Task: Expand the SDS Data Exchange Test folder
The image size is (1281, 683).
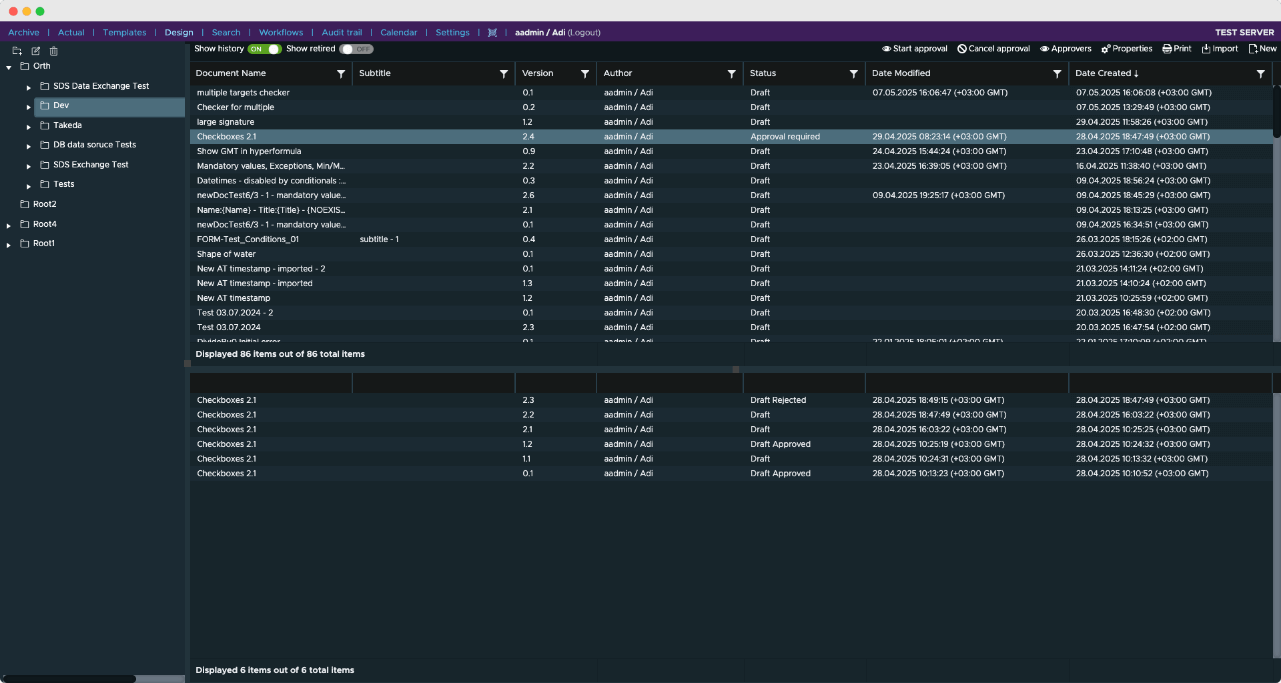Action: click(x=29, y=87)
